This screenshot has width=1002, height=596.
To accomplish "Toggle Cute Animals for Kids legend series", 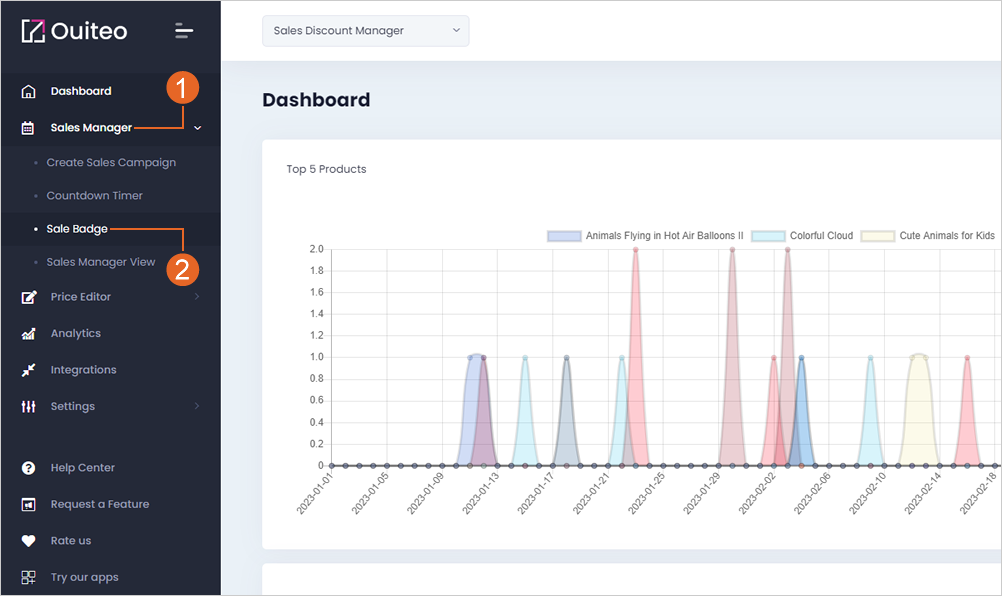I will pyautogui.click(x=928, y=236).
